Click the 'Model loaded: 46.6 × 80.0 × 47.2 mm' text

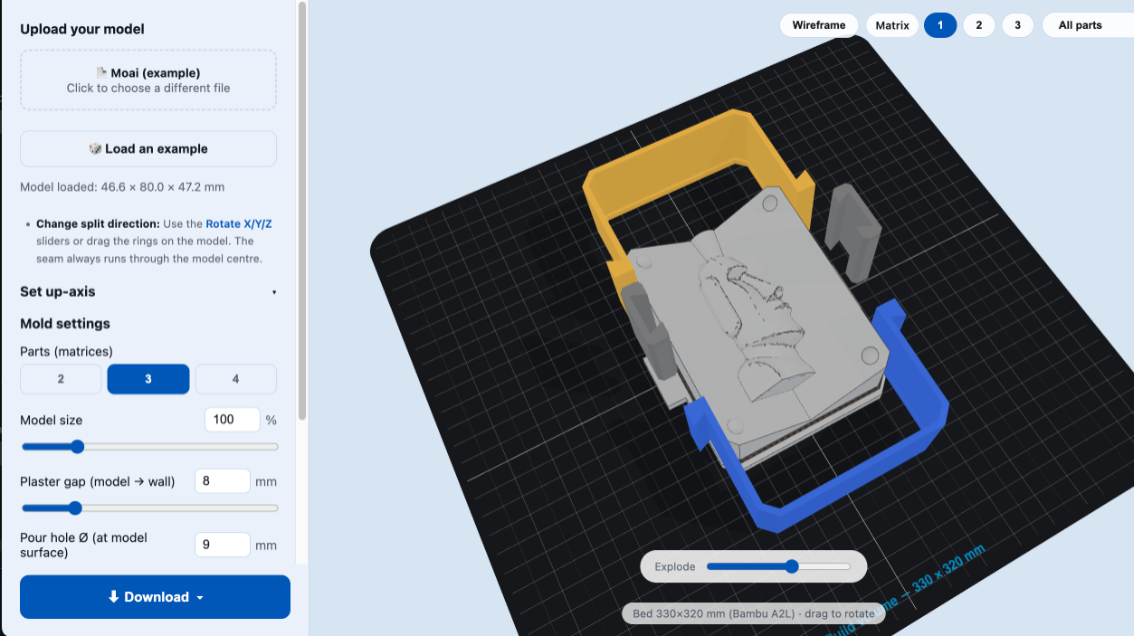(122, 187)
